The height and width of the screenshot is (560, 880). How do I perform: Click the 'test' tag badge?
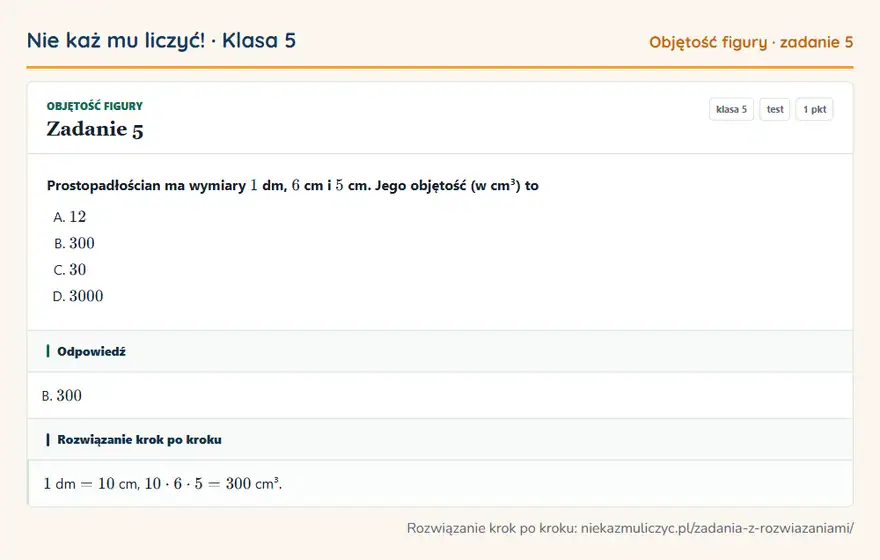pos(774,109)
